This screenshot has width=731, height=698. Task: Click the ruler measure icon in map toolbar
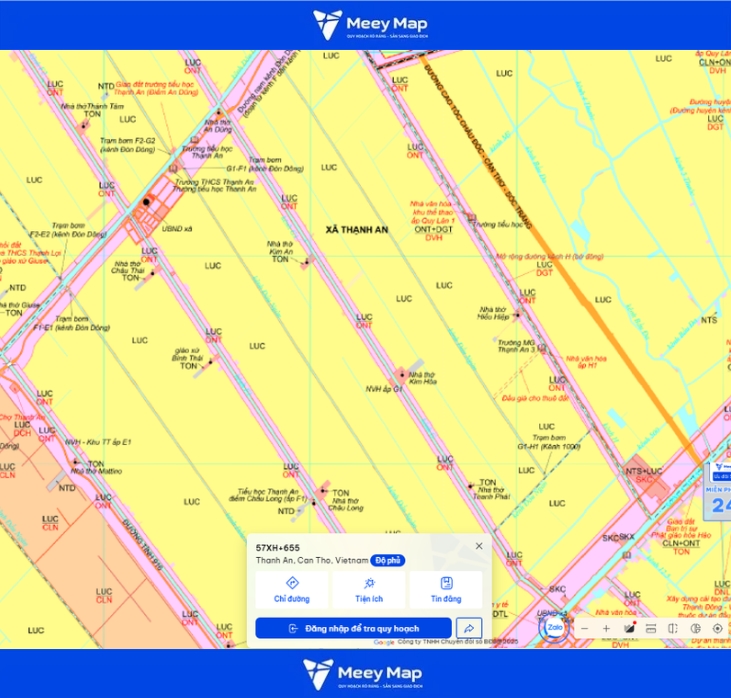click(x=651, y=629)
